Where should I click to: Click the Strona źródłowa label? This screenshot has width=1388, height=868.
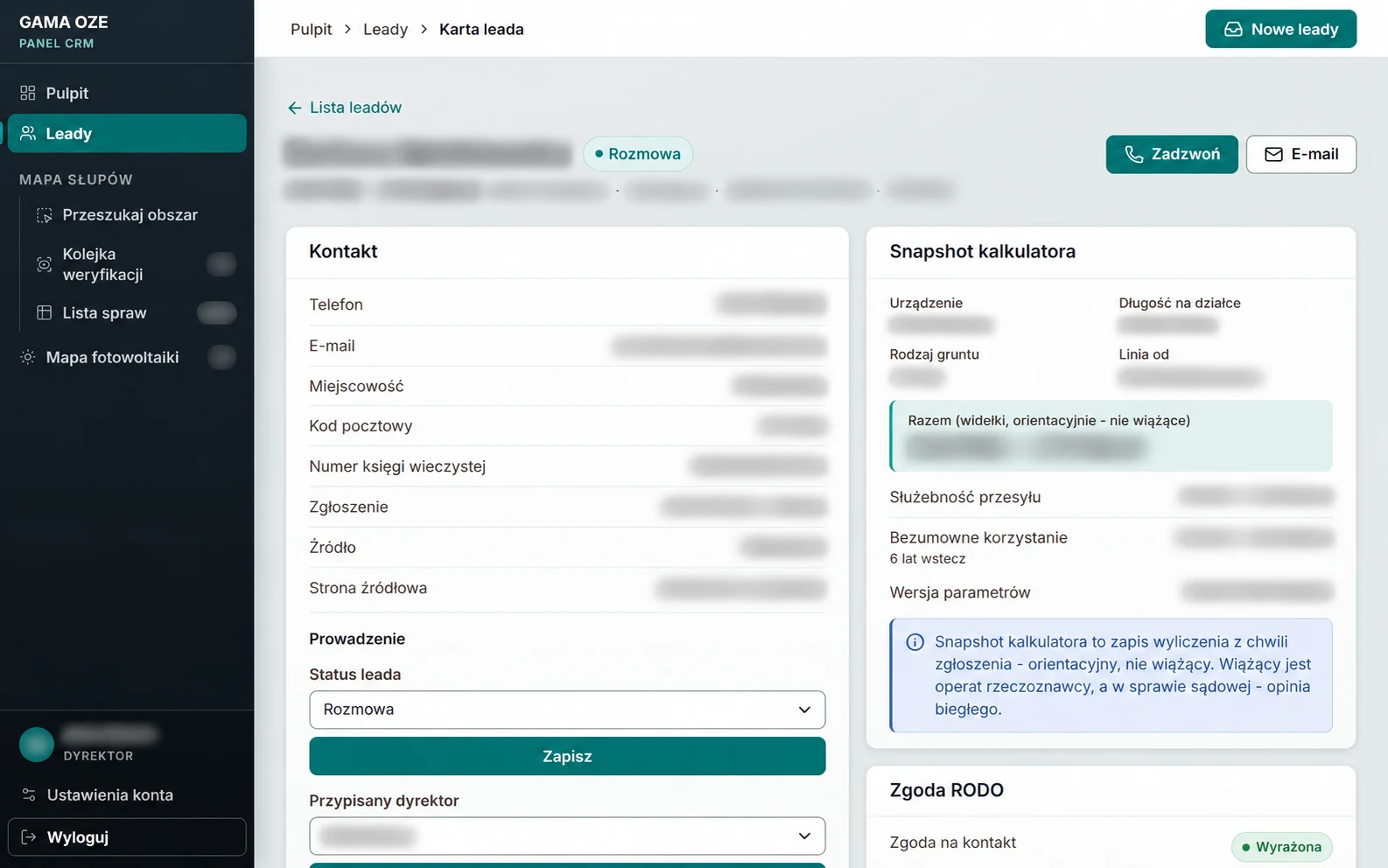click(x=368, y=588)
